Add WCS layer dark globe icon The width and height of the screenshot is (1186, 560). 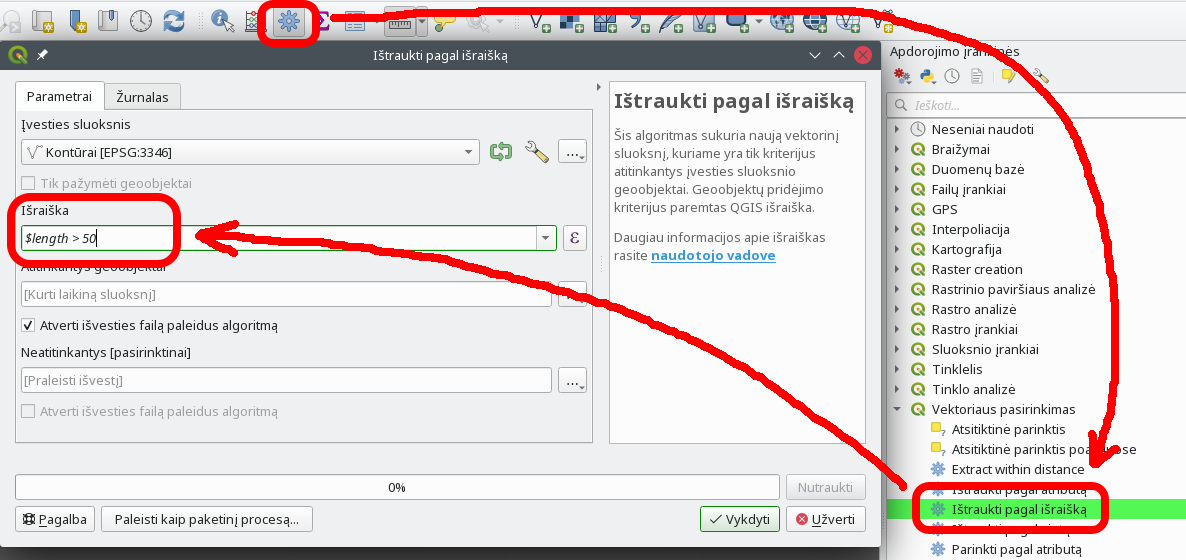click(815, 22)
